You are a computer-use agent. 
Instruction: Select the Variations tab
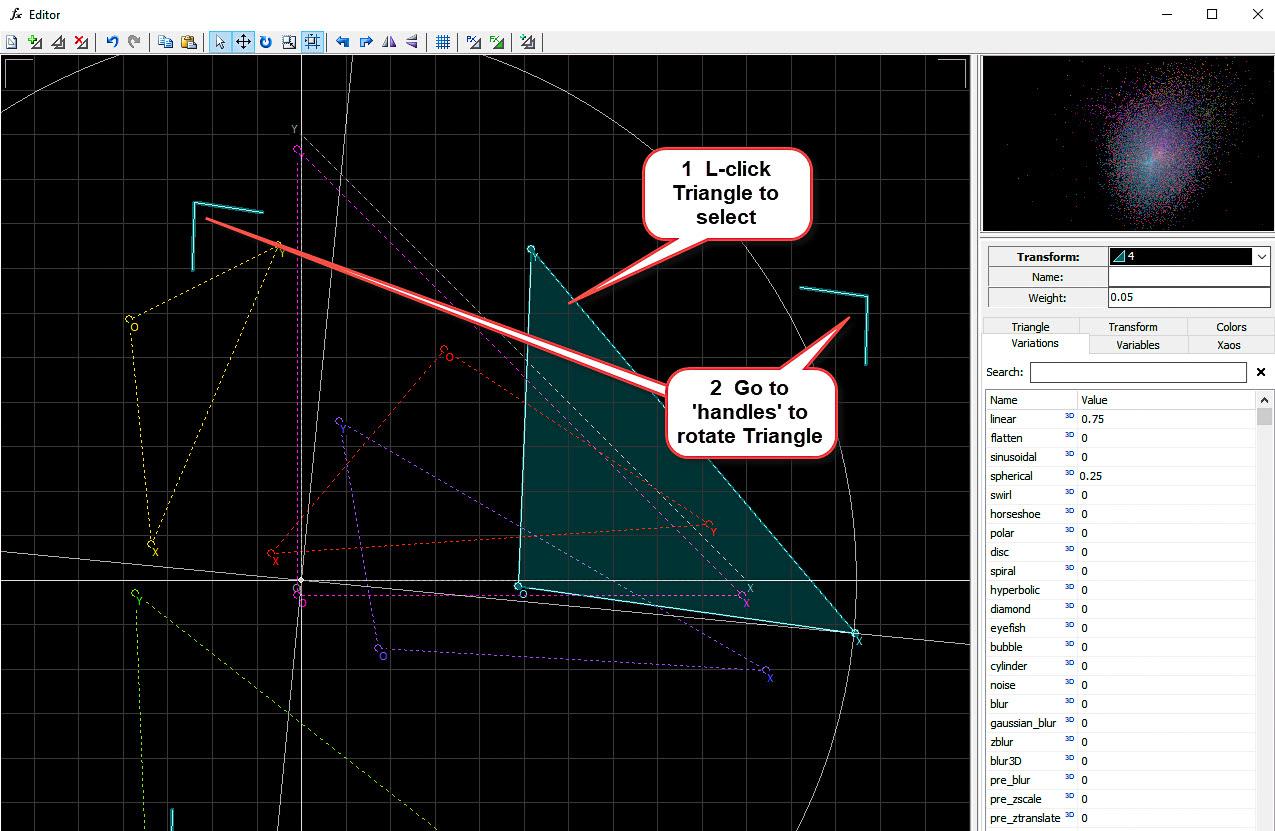[1035, 343]
